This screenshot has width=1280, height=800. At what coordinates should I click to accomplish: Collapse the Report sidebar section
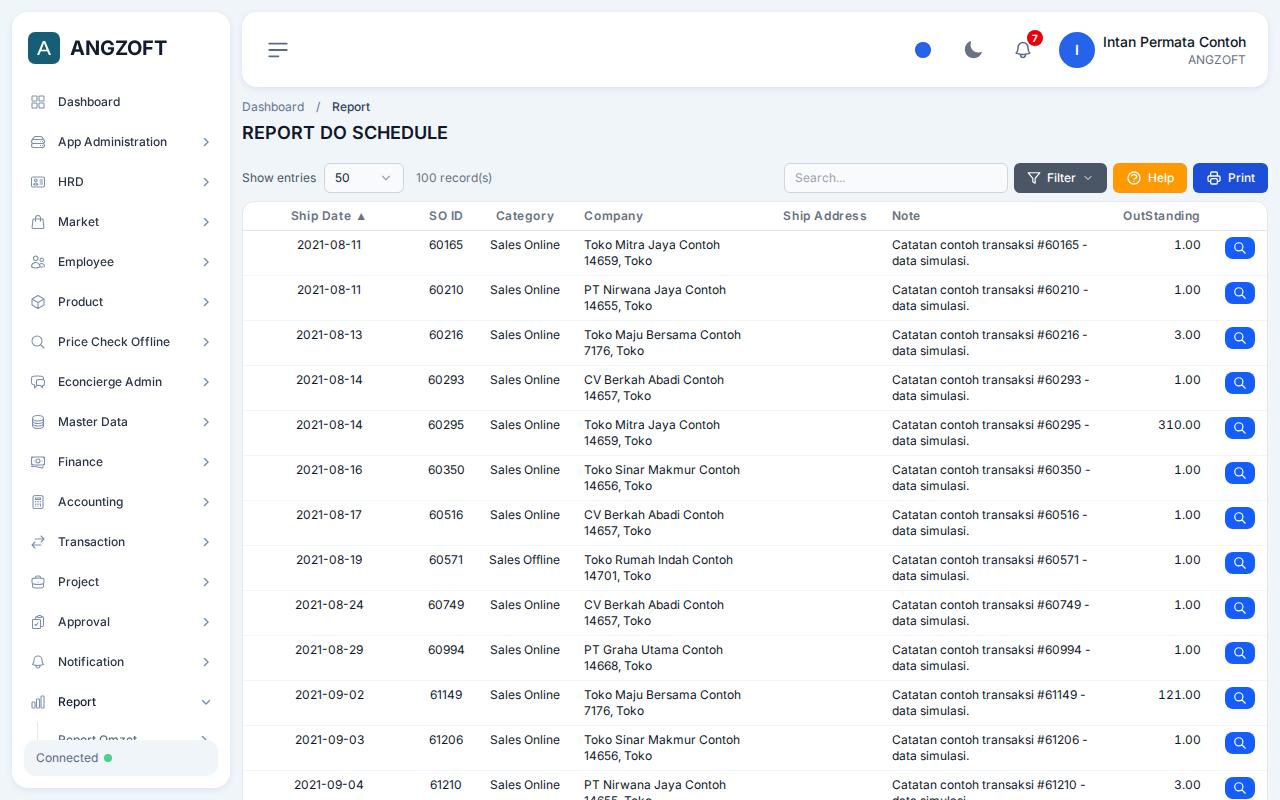pyautogui.click(x=121, y=702)
